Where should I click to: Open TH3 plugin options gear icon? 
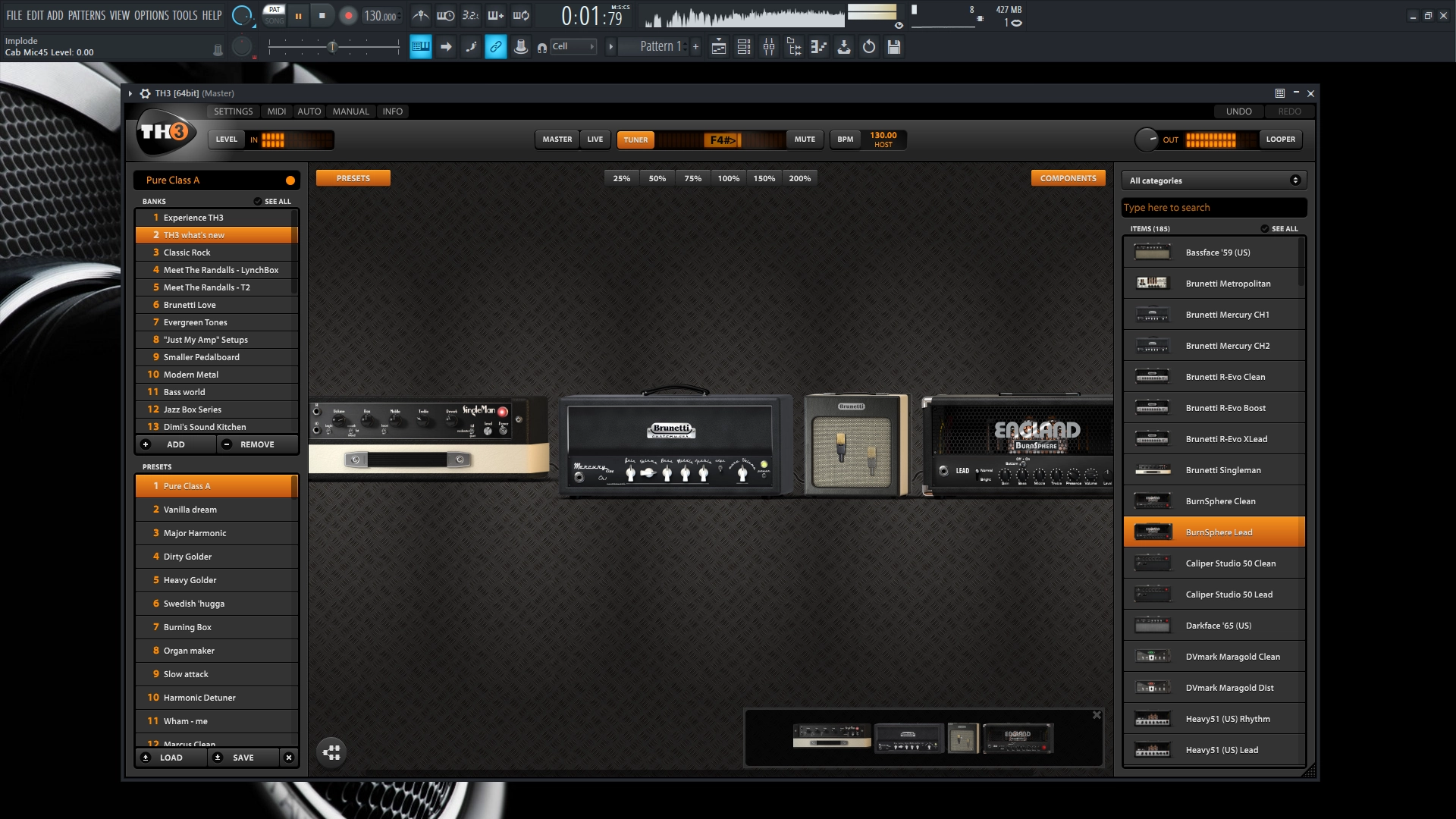coord(145,93)
